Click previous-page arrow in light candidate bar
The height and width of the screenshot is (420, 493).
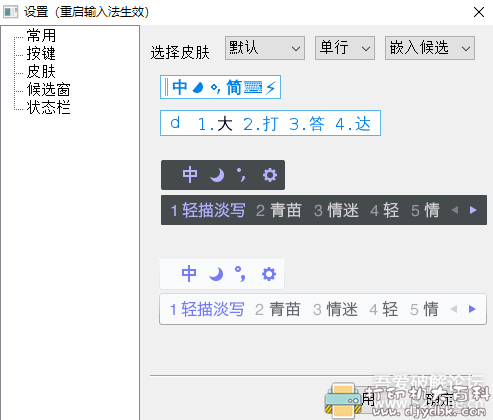pyautogui.click(x=454, y=309)
